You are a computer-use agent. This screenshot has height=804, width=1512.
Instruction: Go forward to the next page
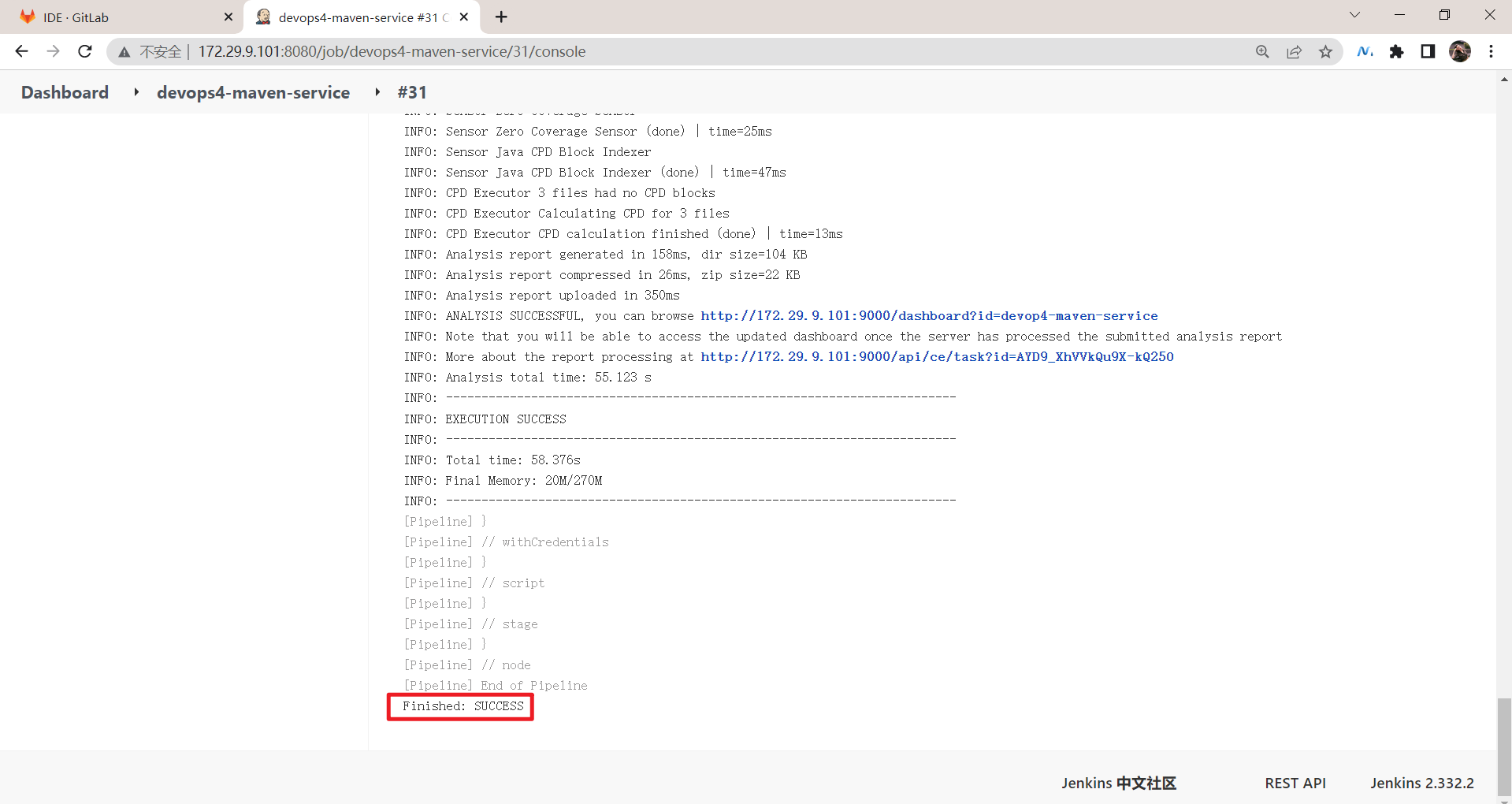coord(53,51)
